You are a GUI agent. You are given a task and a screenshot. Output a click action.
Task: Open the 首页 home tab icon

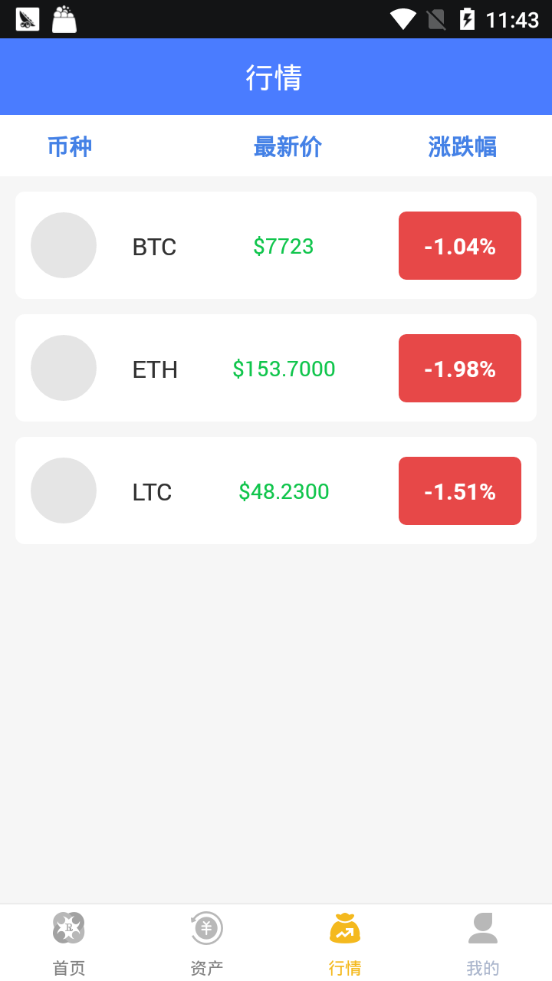(68, 928)
